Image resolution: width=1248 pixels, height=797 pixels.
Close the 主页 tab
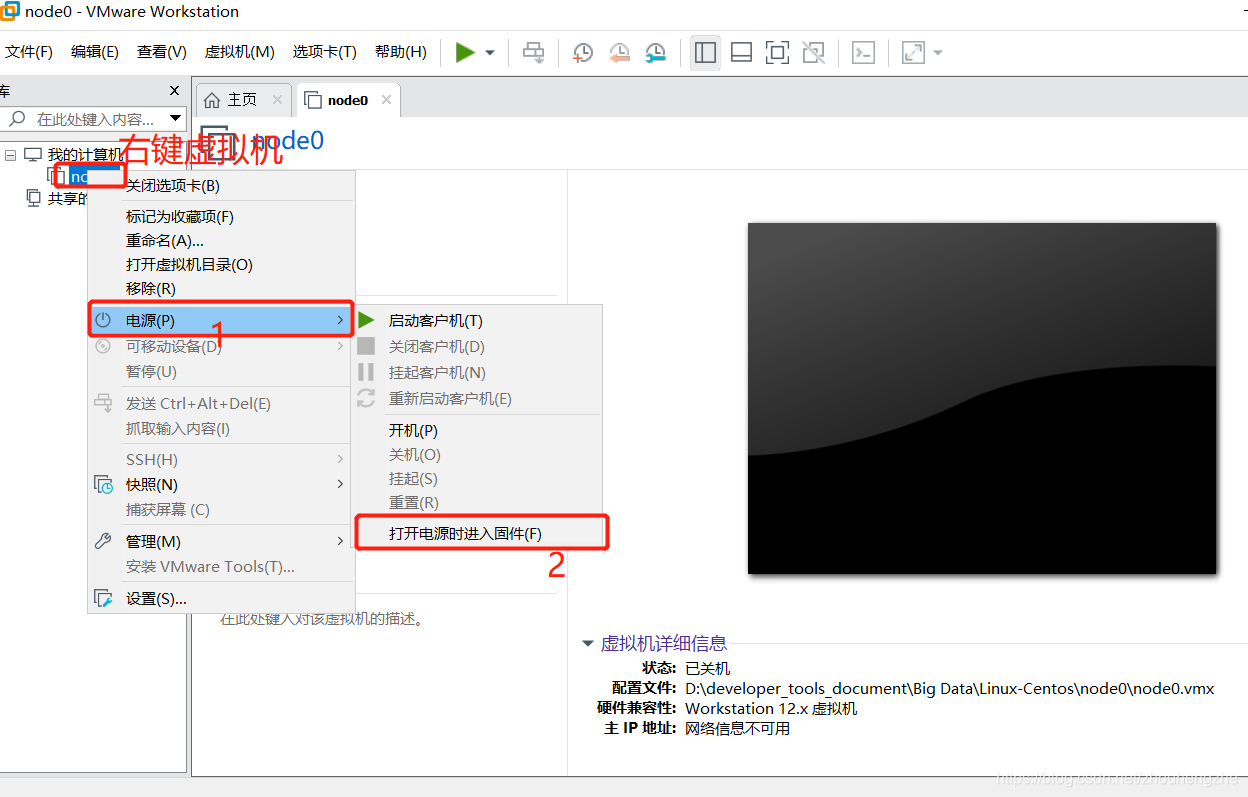(x=278, y=100)
